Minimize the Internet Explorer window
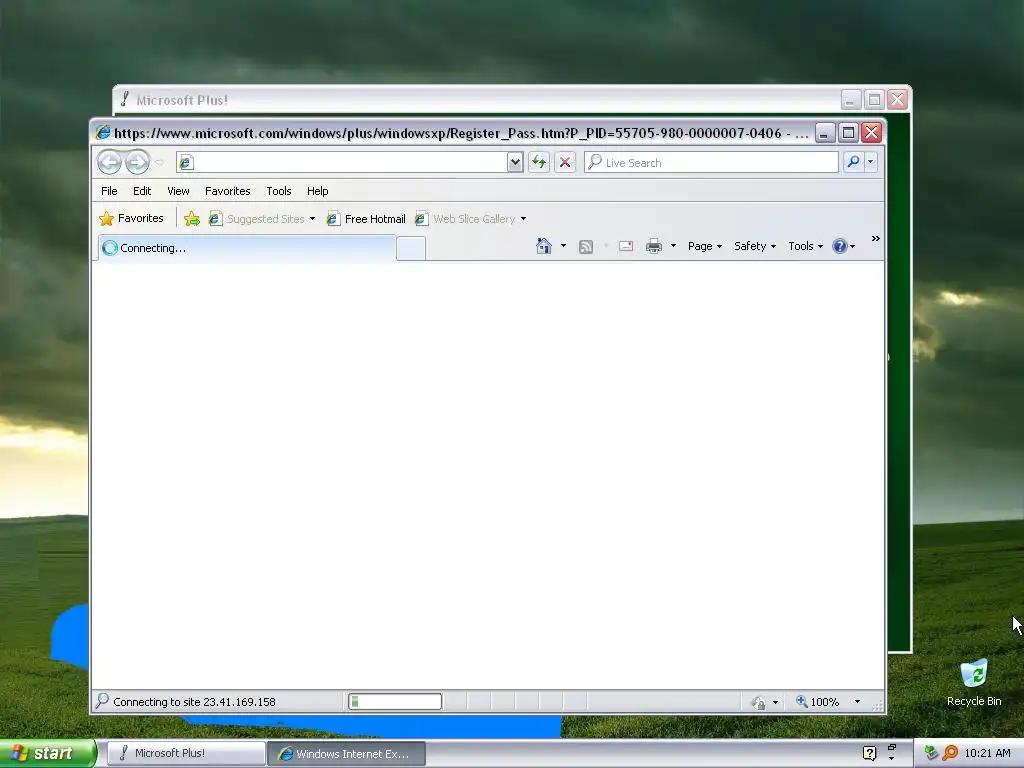This screenshot has width=1024, height=768. [825, 133]
